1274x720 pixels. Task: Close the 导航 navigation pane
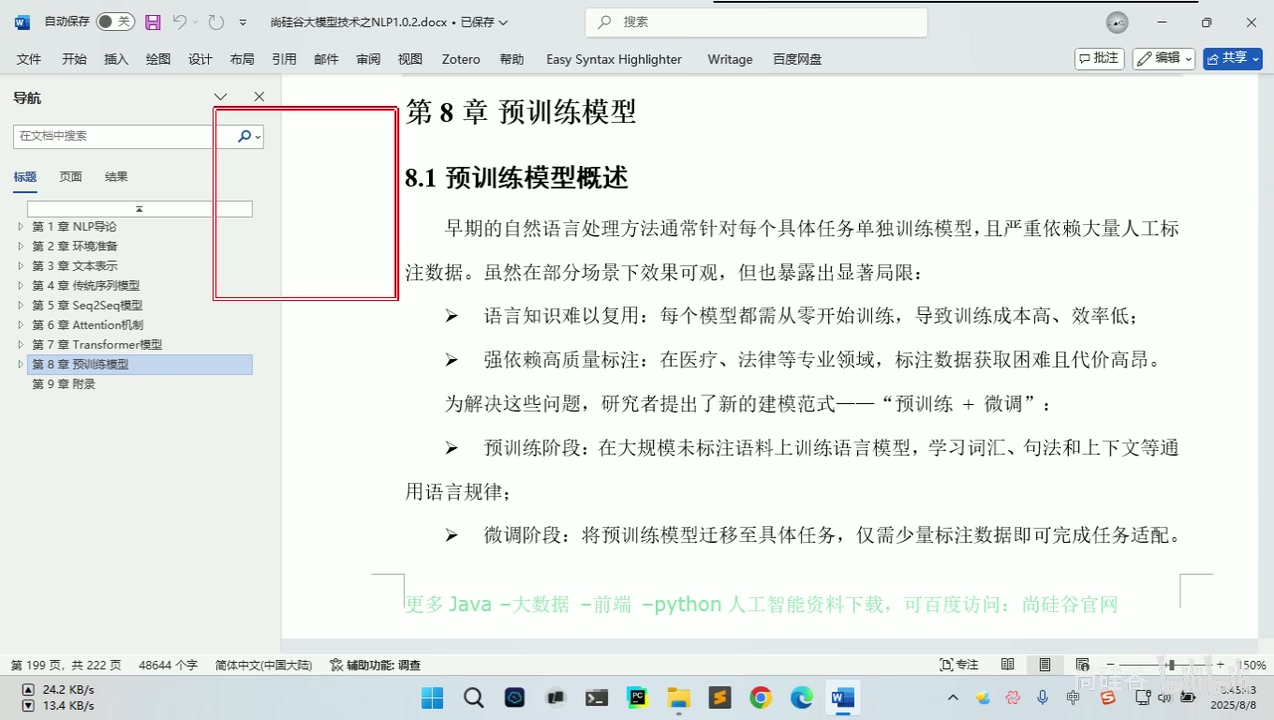259,97
